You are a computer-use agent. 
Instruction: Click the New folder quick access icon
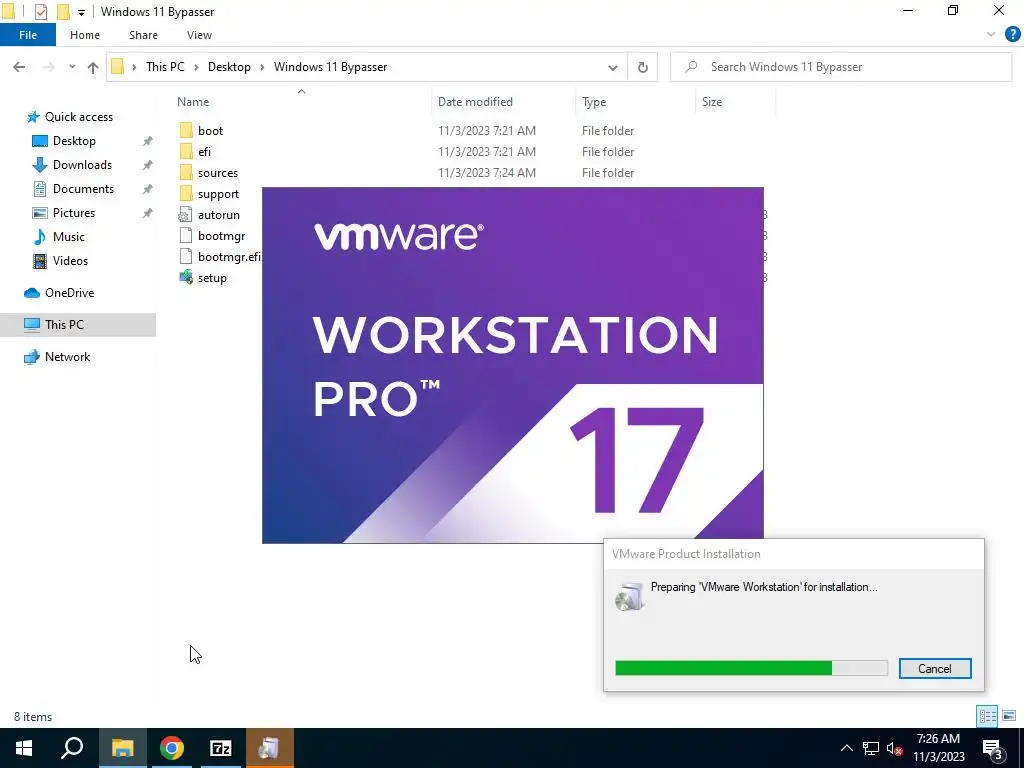click(63, 12)
